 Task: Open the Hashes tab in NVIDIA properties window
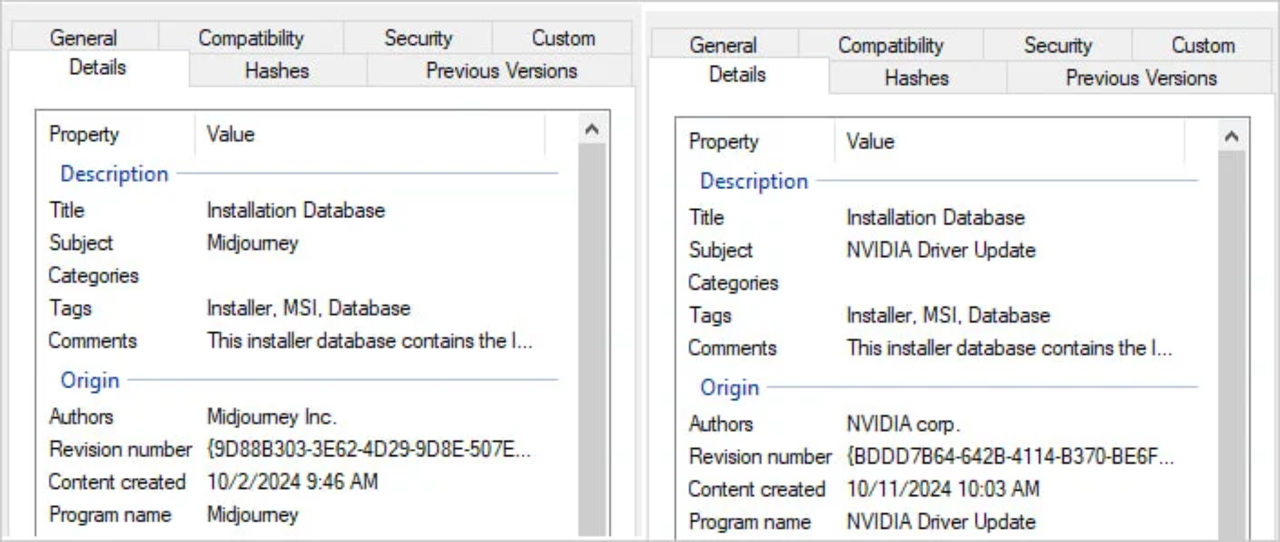pyautogui.click(x=917, y=78)
